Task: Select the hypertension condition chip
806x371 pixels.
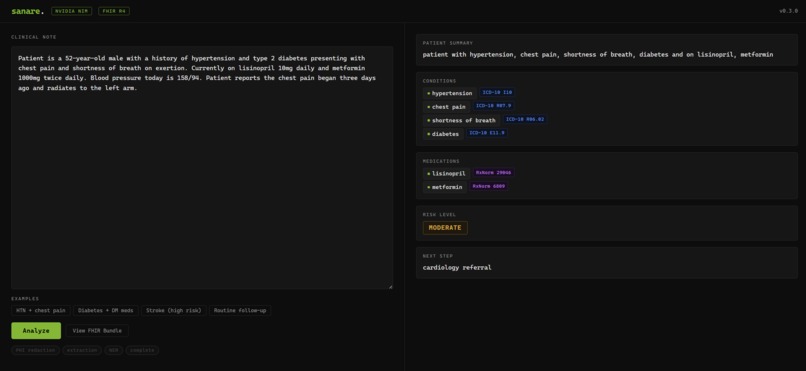Action: coord(449,93)
